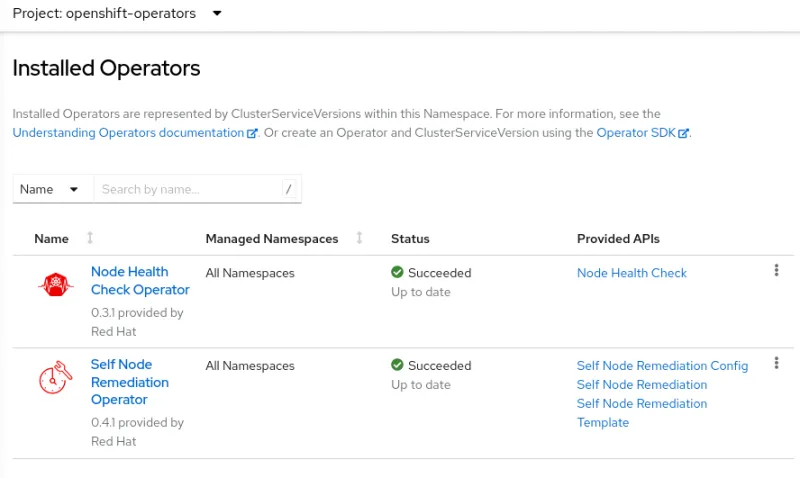The width and height of the screenshot is (800, 478).
Task: Open the Node Health Check API link
Action: coord(632,273)
